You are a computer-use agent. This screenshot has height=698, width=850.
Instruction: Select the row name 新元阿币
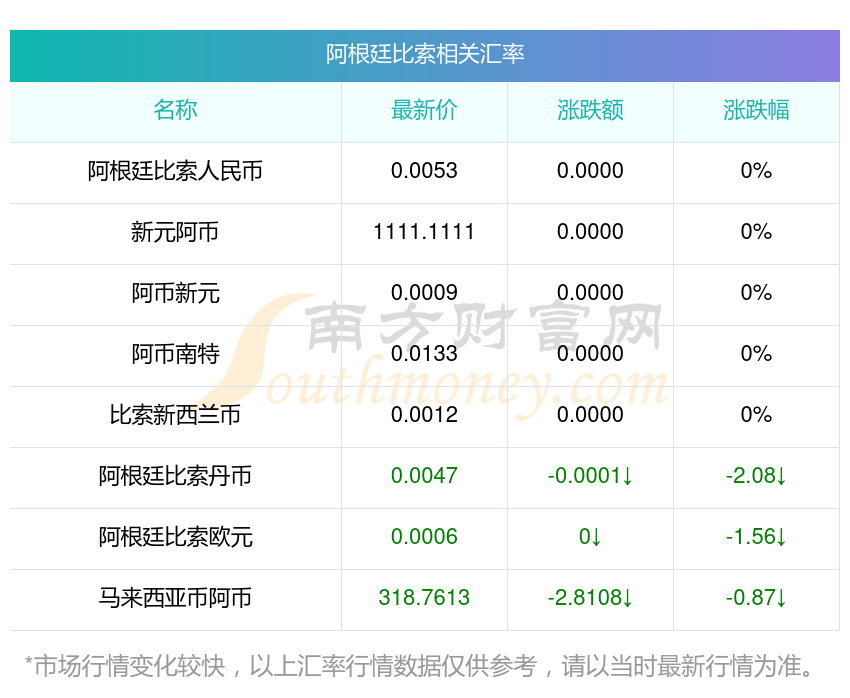[x=175, y=232]
